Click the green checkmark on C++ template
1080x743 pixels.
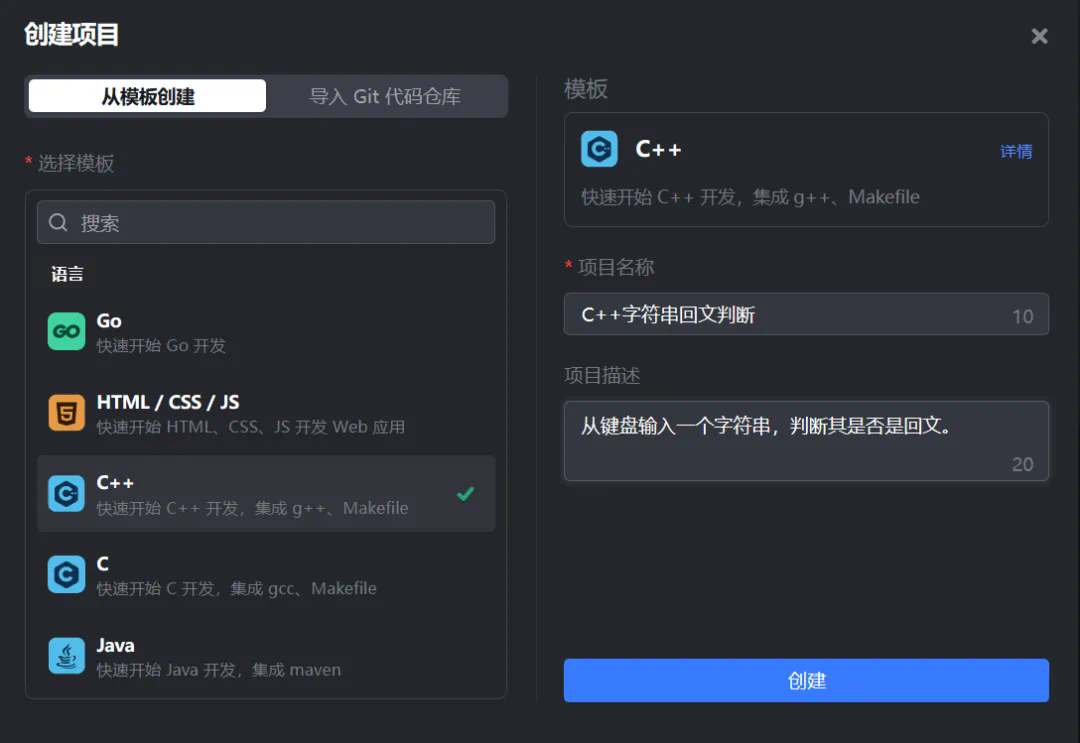coord(465,493)
